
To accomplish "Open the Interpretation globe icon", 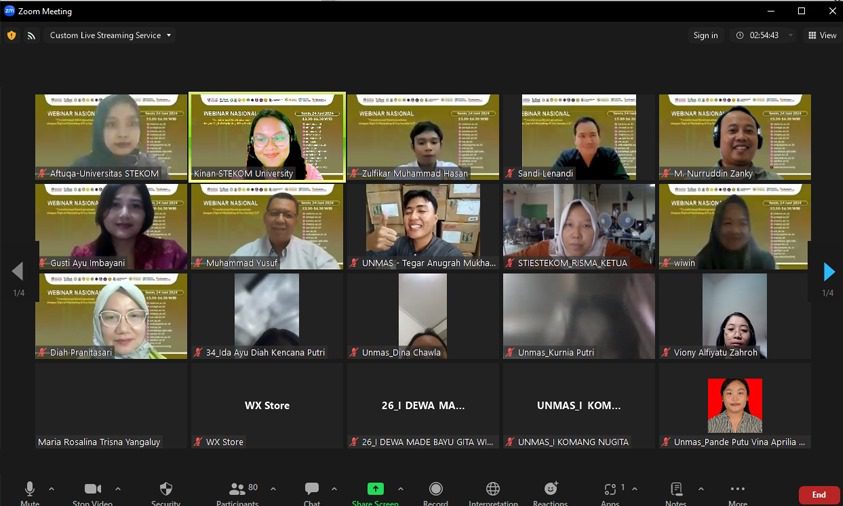I will click(x=493, y=489).
